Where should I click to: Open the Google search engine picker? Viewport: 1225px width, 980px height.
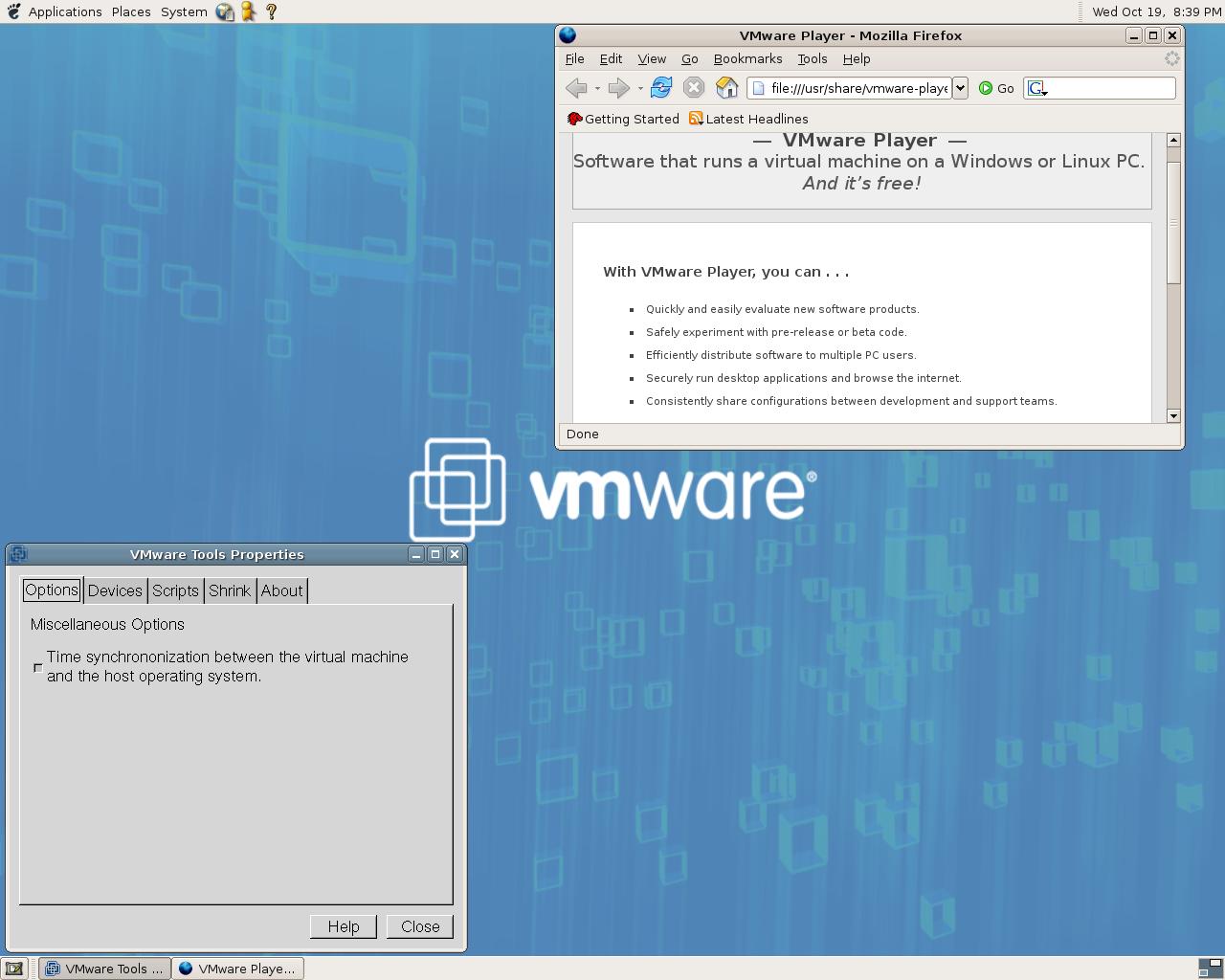[x=1037, y=88]
